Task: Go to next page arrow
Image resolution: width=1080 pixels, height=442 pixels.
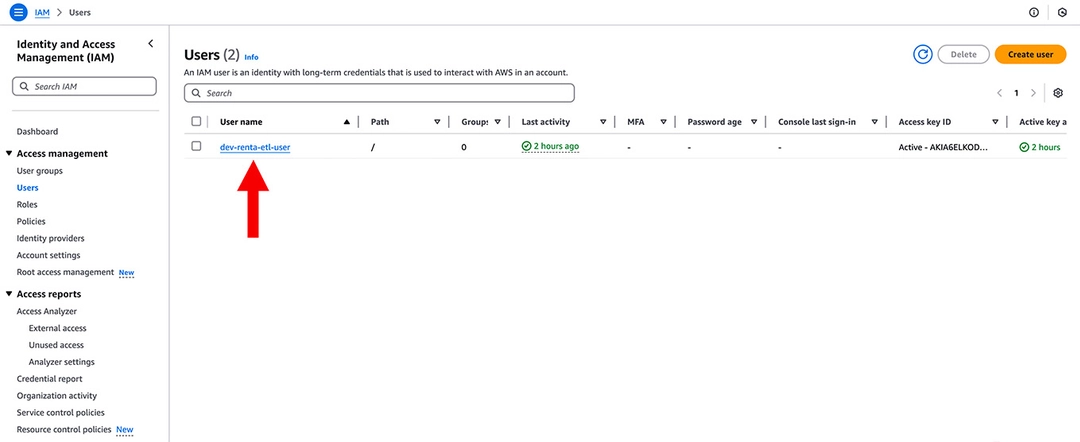Action: tap(1033, 93)
